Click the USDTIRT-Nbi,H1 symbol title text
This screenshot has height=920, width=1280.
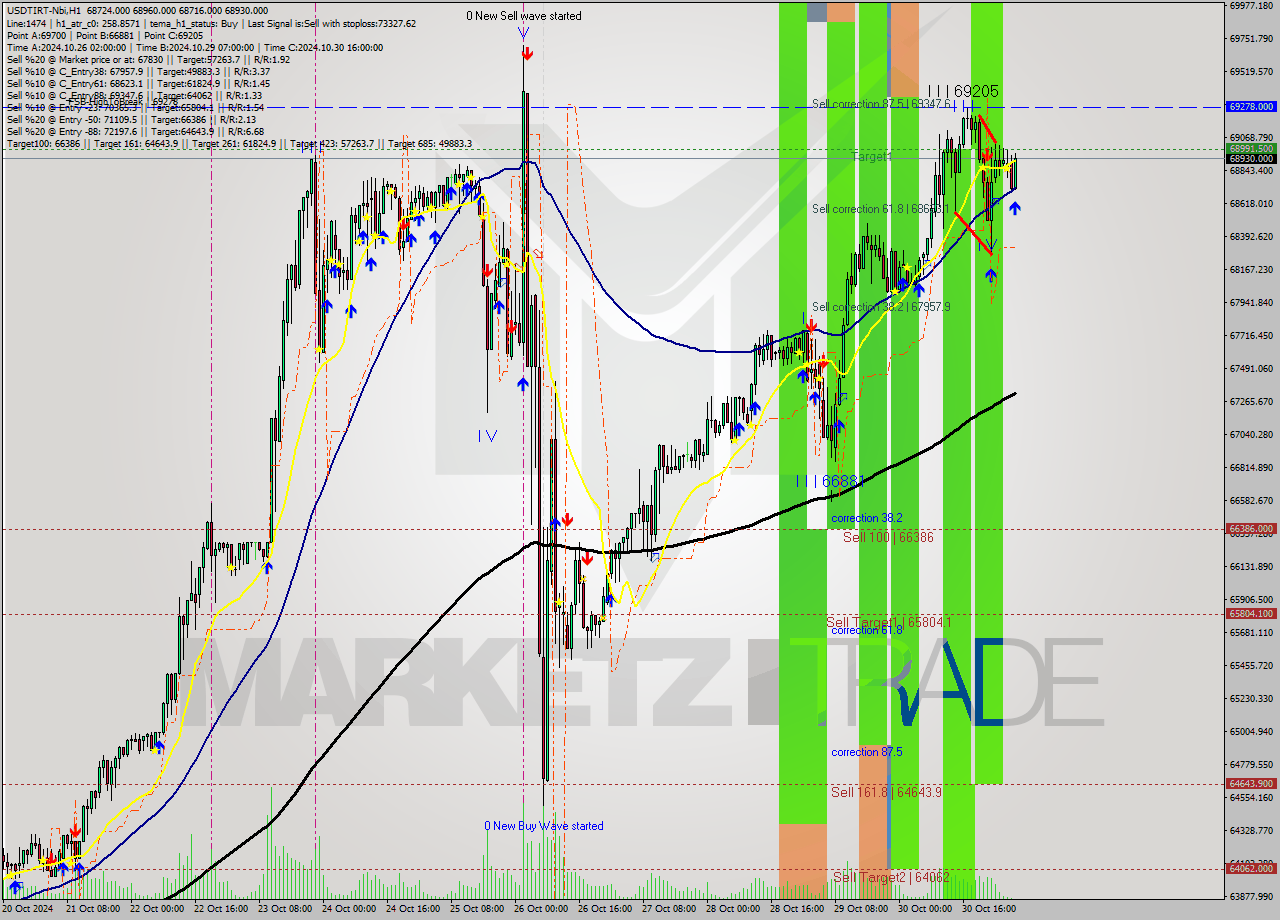43,11
